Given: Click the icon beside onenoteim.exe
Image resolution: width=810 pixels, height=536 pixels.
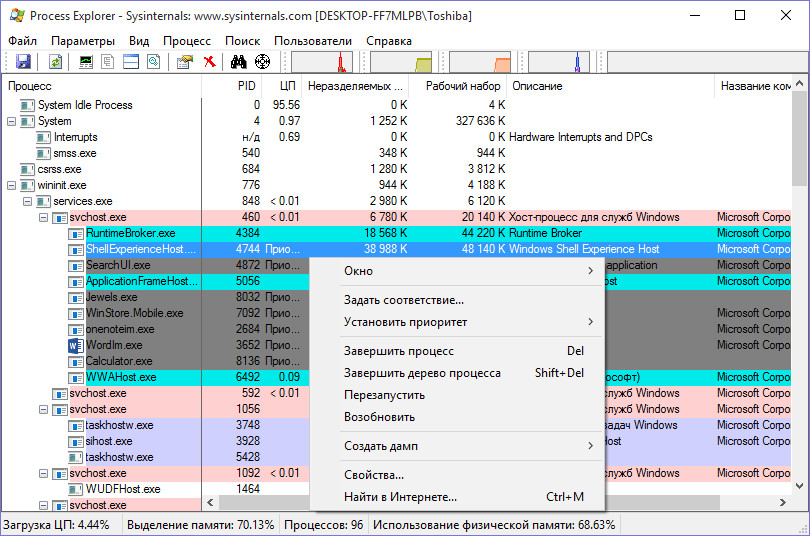Looking at the screenshot, I should point(76,329).
